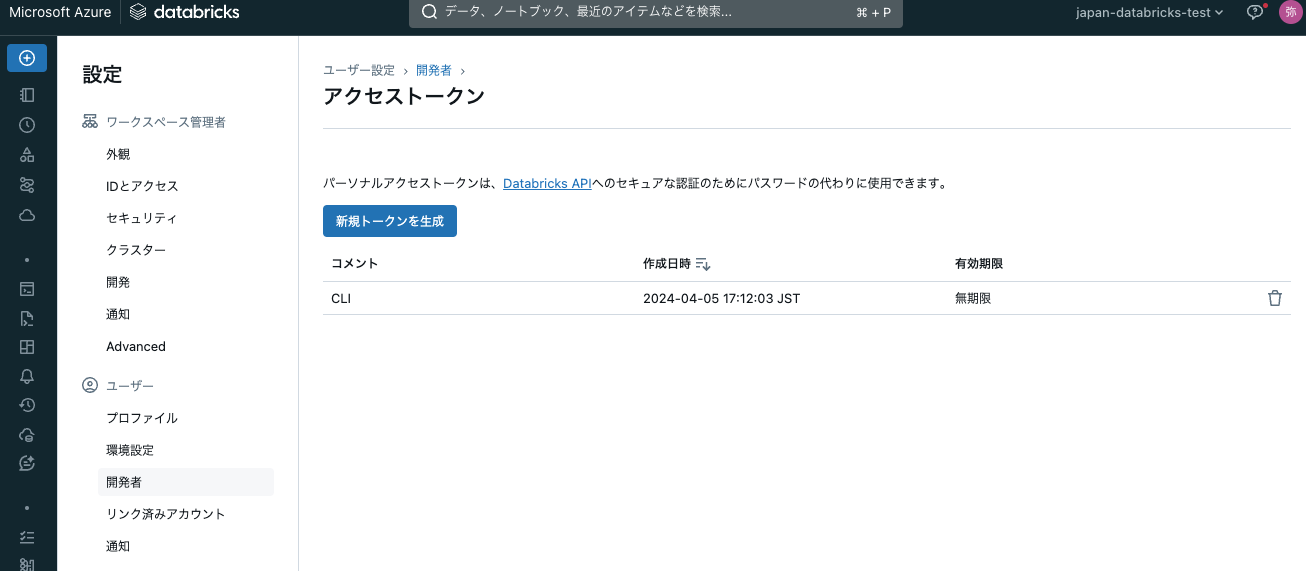Open the chat sparkle icon in sidebar

pyautogui.click(x=27, y=463)
